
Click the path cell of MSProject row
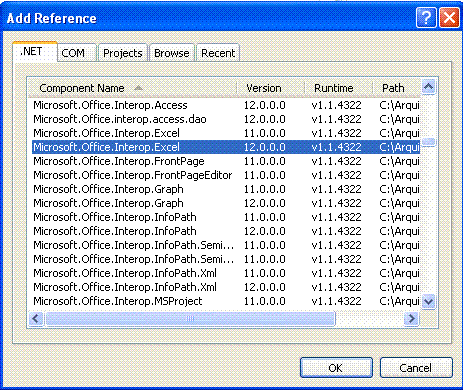click(x=399, y=301)
